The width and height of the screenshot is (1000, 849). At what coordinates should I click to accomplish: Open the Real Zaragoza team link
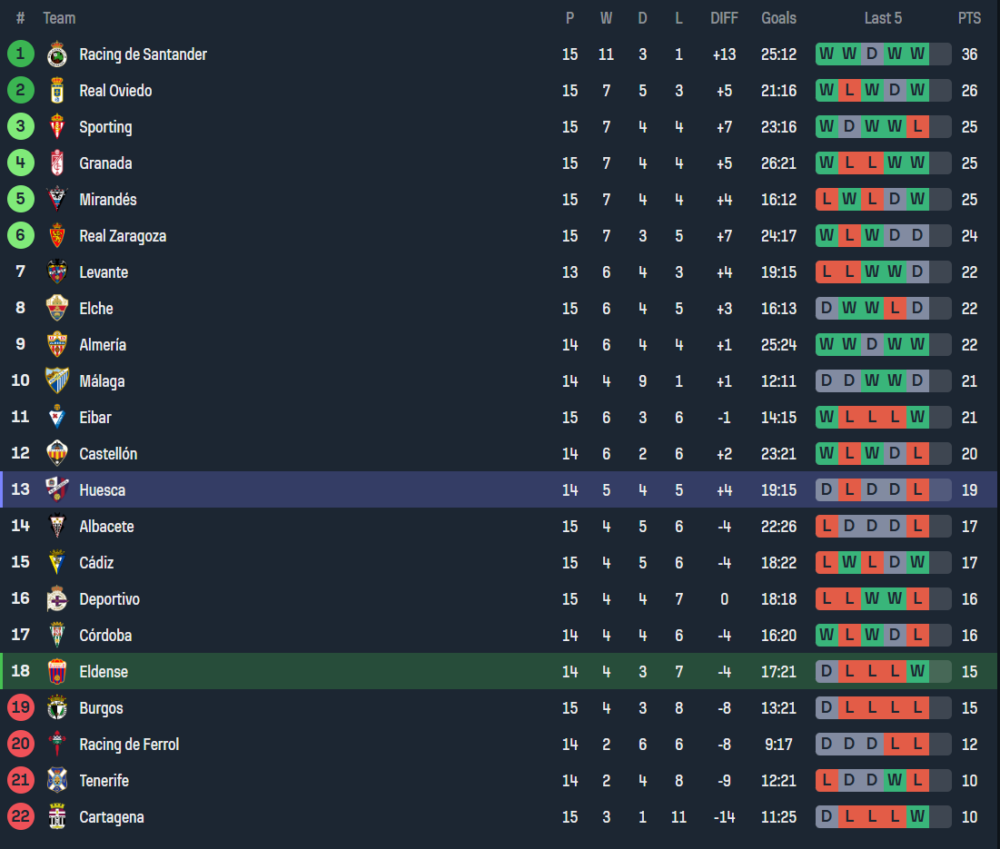coord(123,236)
